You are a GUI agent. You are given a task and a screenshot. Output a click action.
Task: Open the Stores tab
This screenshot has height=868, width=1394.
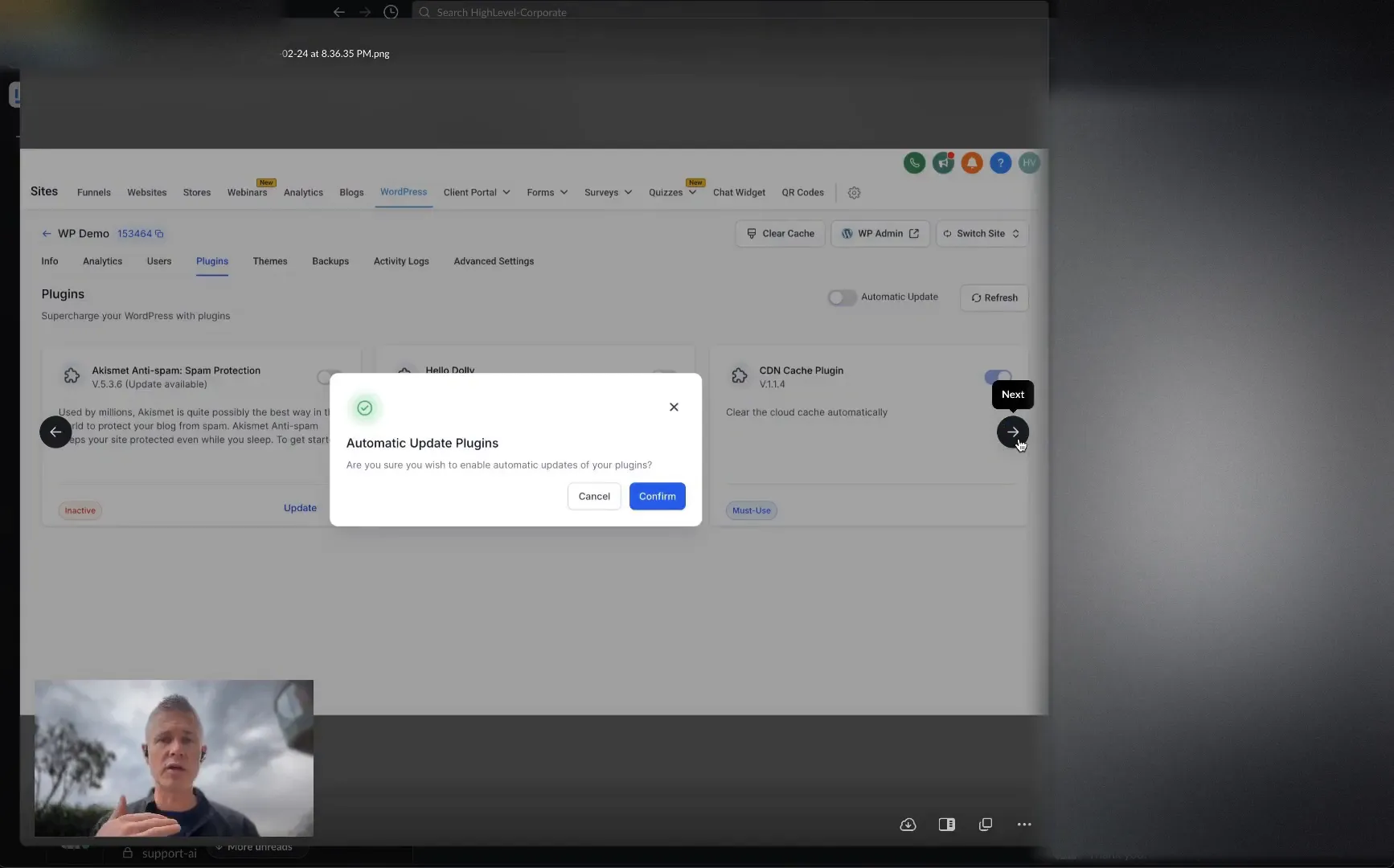point(197,193)
